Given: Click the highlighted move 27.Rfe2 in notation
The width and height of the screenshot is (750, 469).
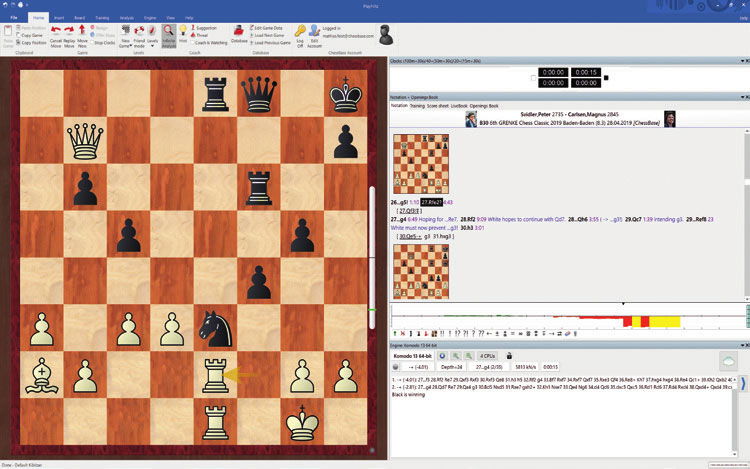Looking at the screenshot, I should pyautogui.click(x=432, y=202).
